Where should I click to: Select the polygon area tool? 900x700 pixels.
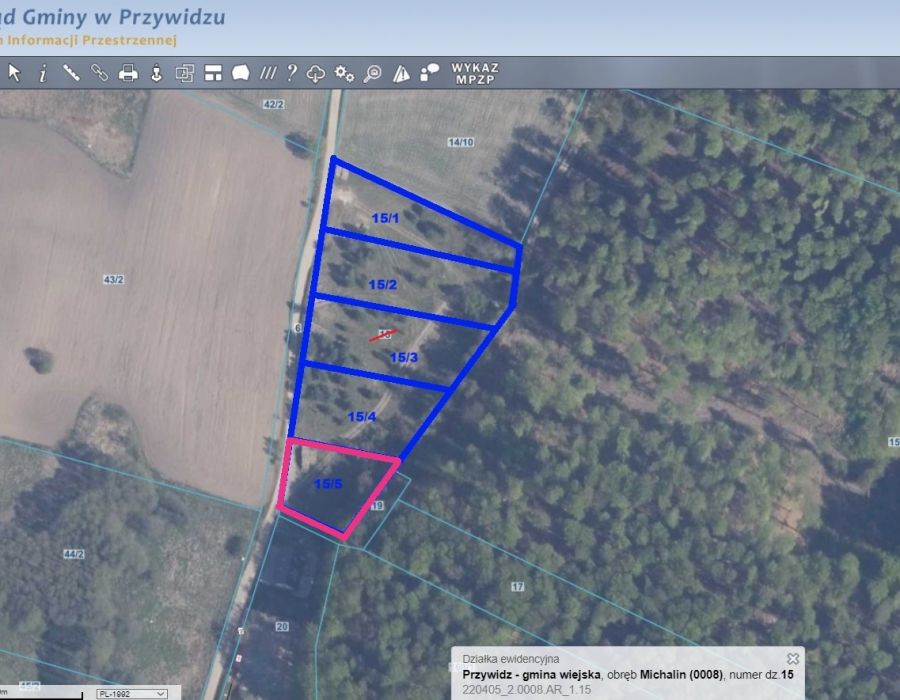240,72
